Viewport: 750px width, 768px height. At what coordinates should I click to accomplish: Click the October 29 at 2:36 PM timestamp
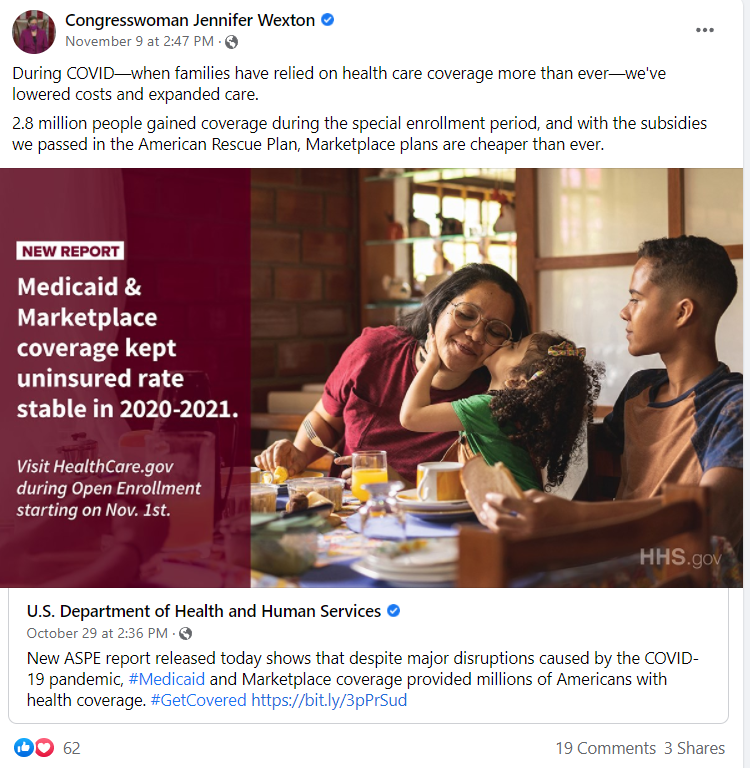click(97, 633)
